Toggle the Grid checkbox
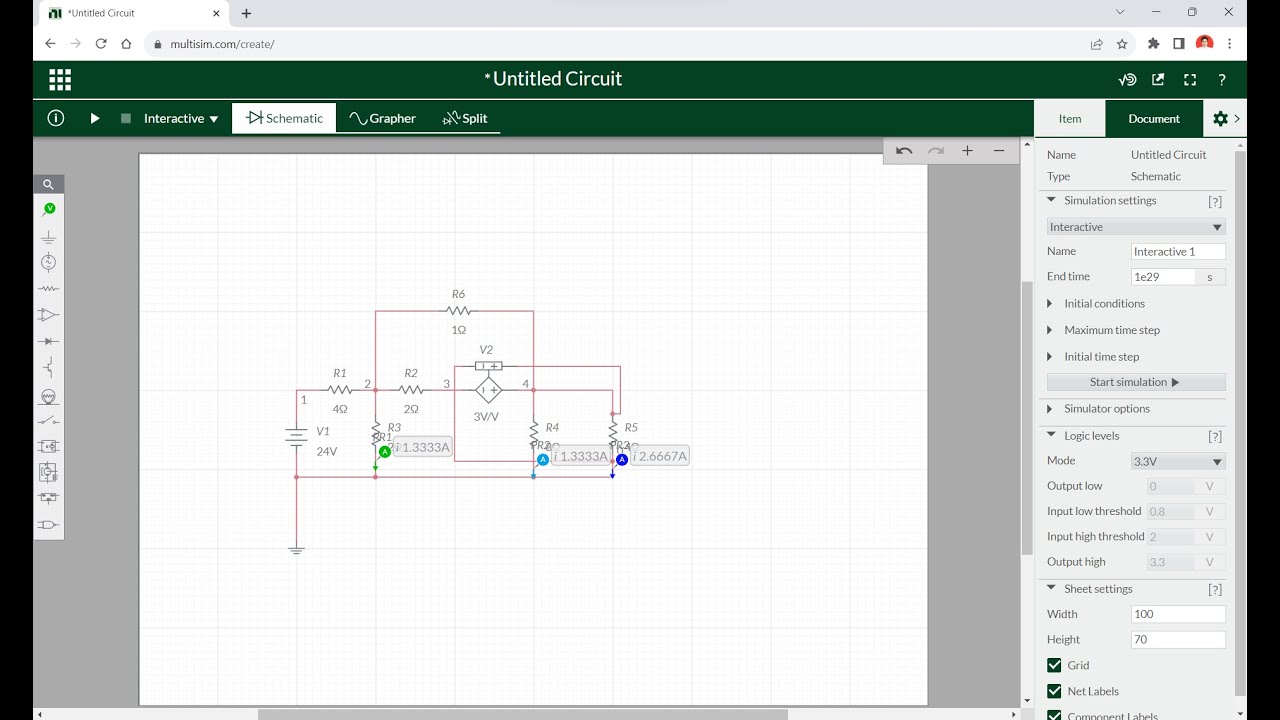 click(x=1054, y=665)
